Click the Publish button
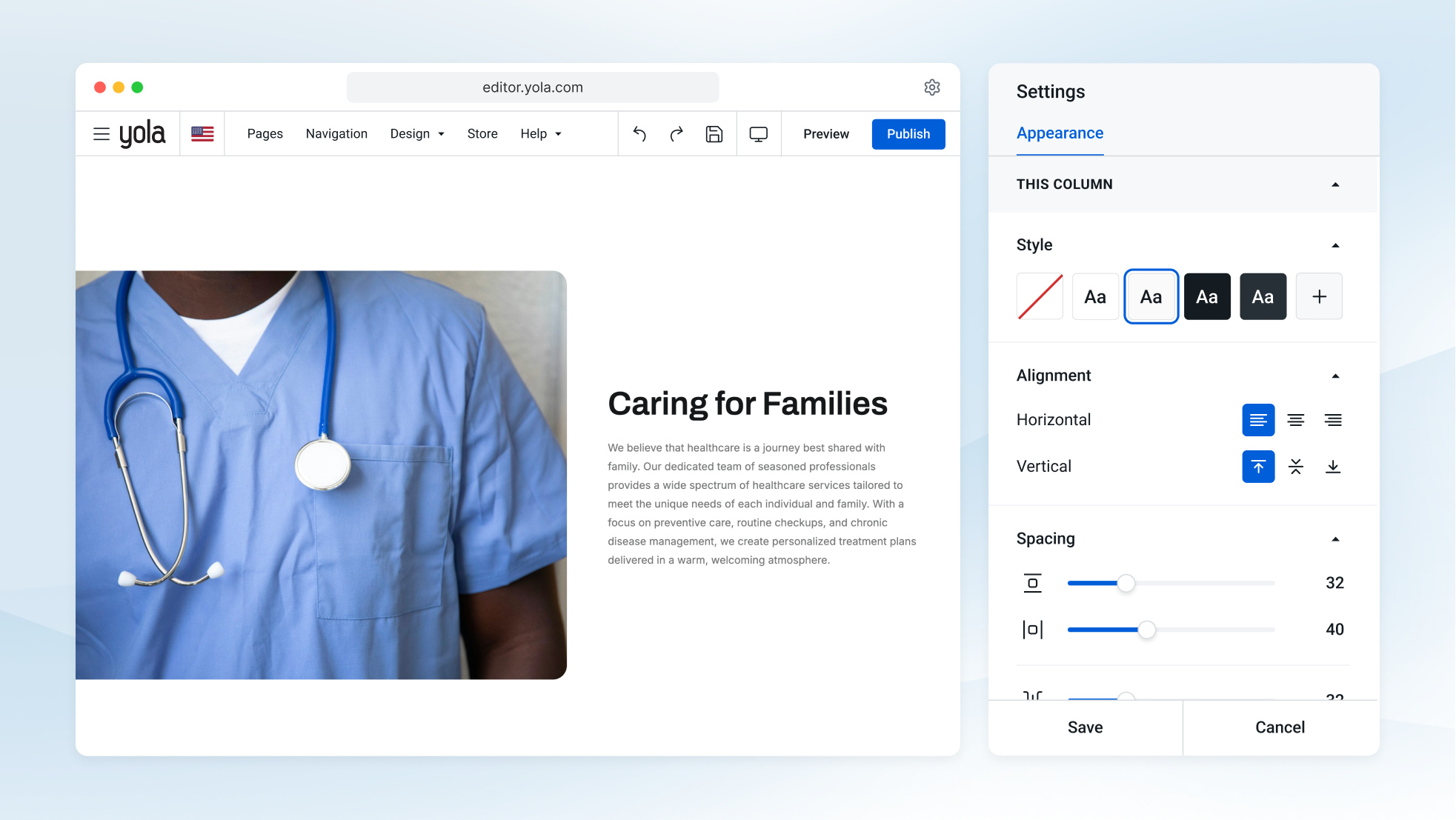The image size is (1456, 820). point(908,134)
